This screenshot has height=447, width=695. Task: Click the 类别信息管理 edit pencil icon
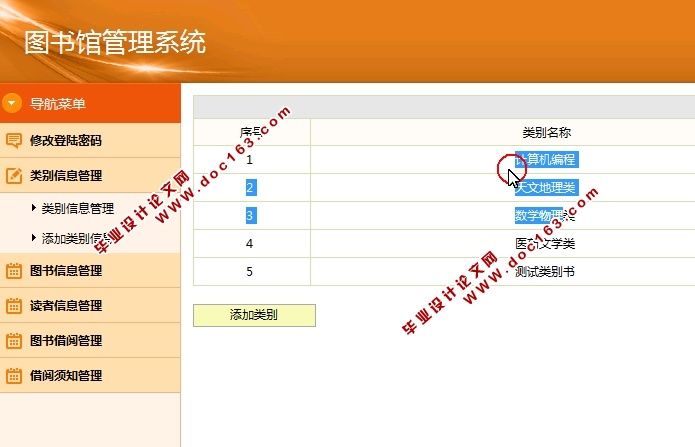coord(13,176)
